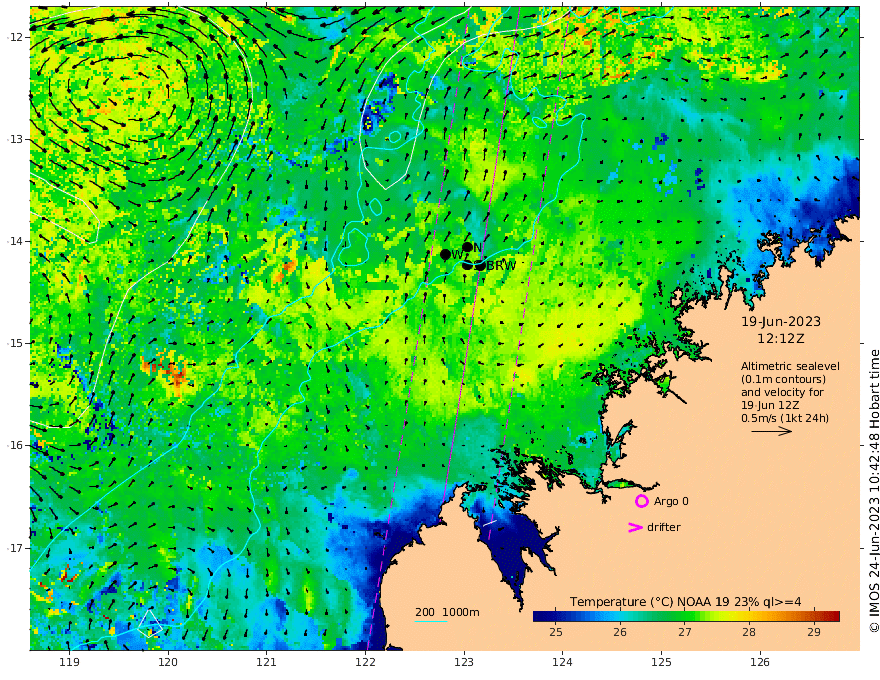Click the '19-Jun-2023' date text
Screen dimensions: 880x680
point(781,321)
